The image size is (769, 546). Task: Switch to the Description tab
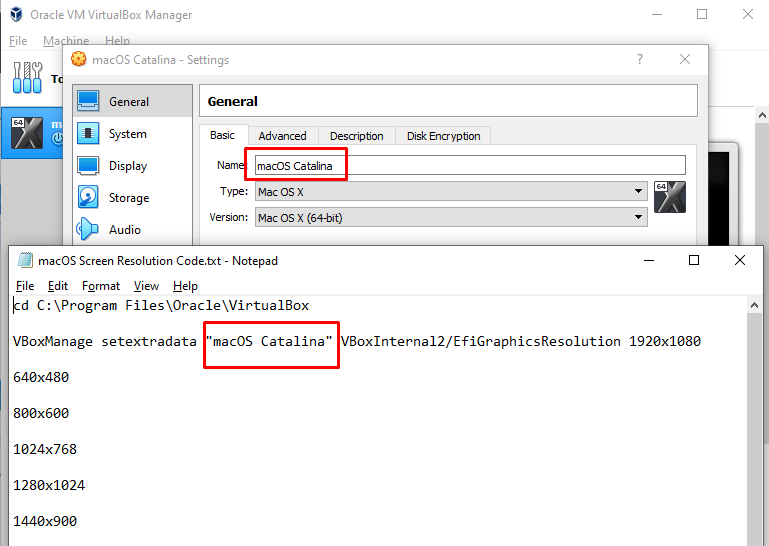357,136
